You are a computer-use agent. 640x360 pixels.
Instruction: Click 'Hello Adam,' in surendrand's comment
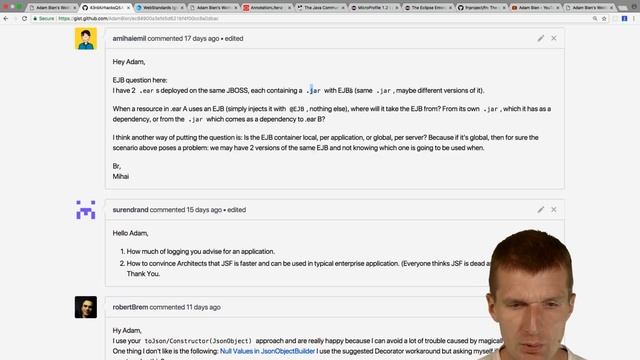pyautogui.click(x=130, y=233)
